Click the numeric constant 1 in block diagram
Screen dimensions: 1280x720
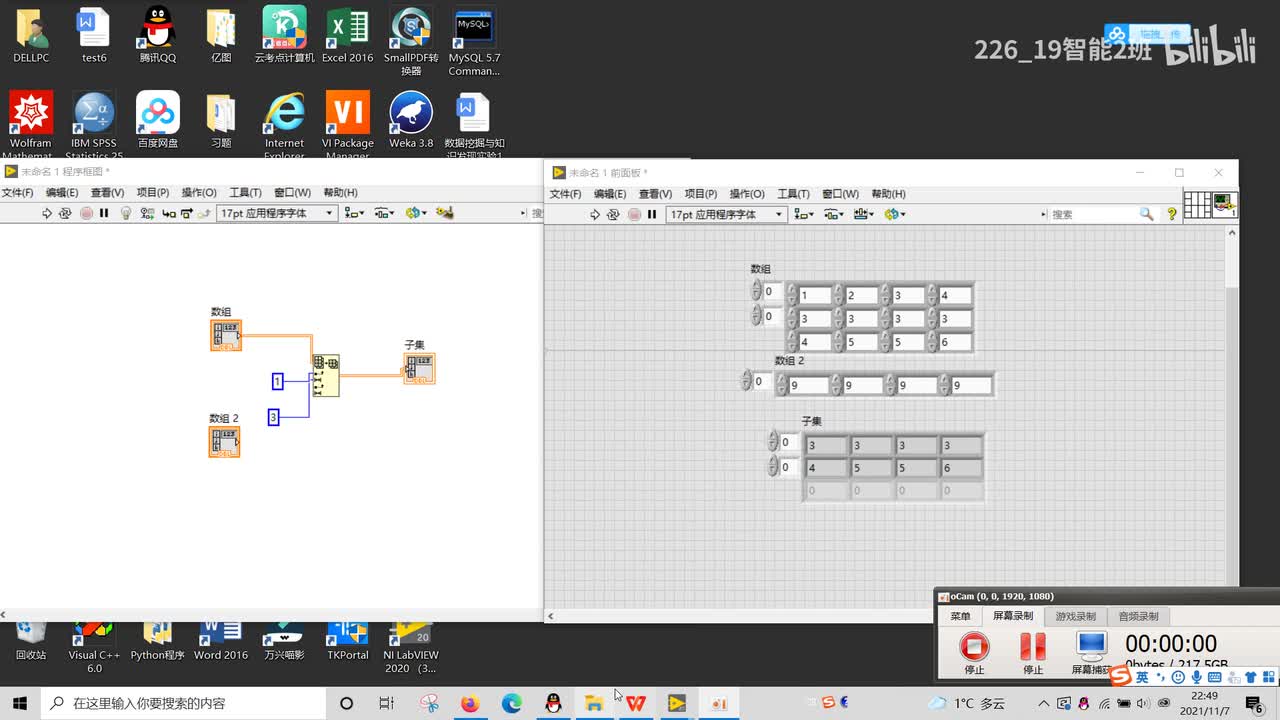[x=278, y=381]
